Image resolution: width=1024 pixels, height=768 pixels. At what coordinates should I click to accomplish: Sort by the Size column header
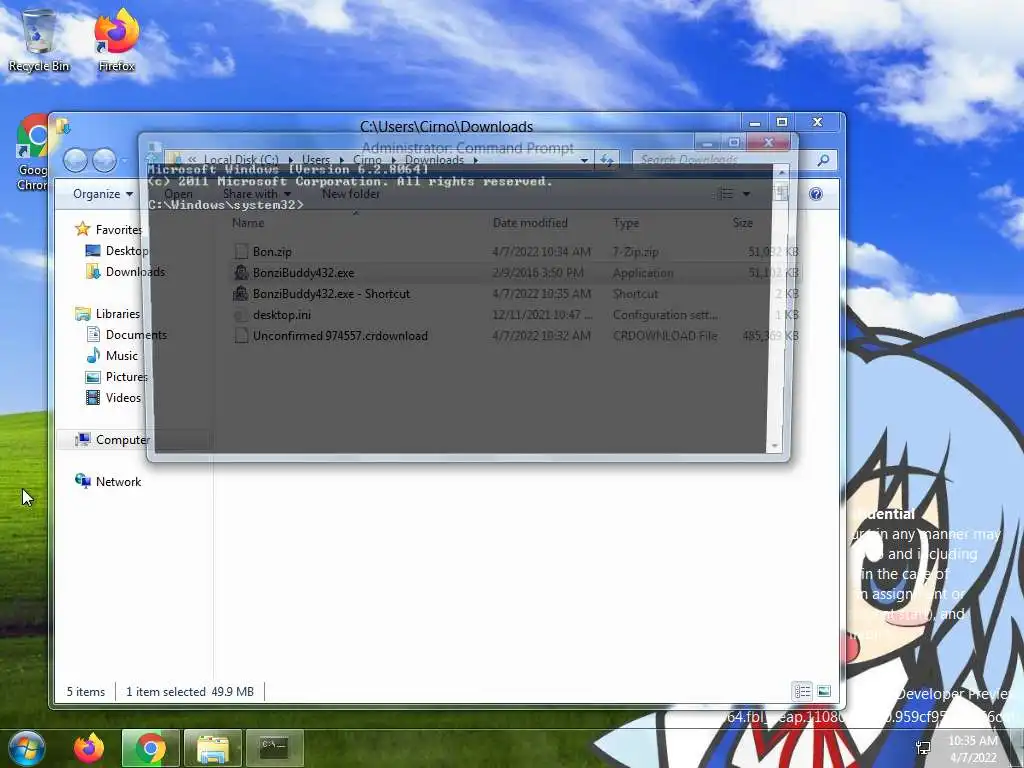pyautogui.click(x=743, y=223)
